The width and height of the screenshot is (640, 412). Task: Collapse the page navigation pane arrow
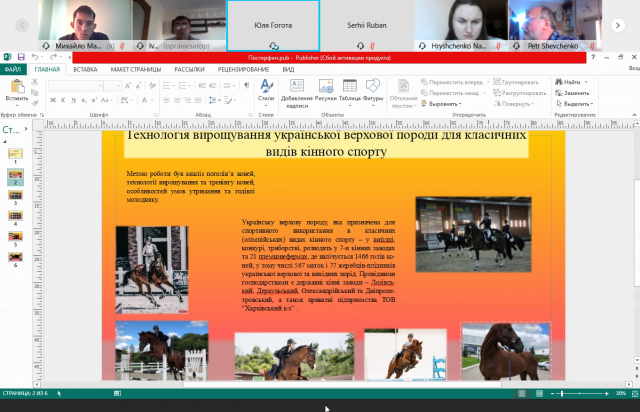coord(28,129)
